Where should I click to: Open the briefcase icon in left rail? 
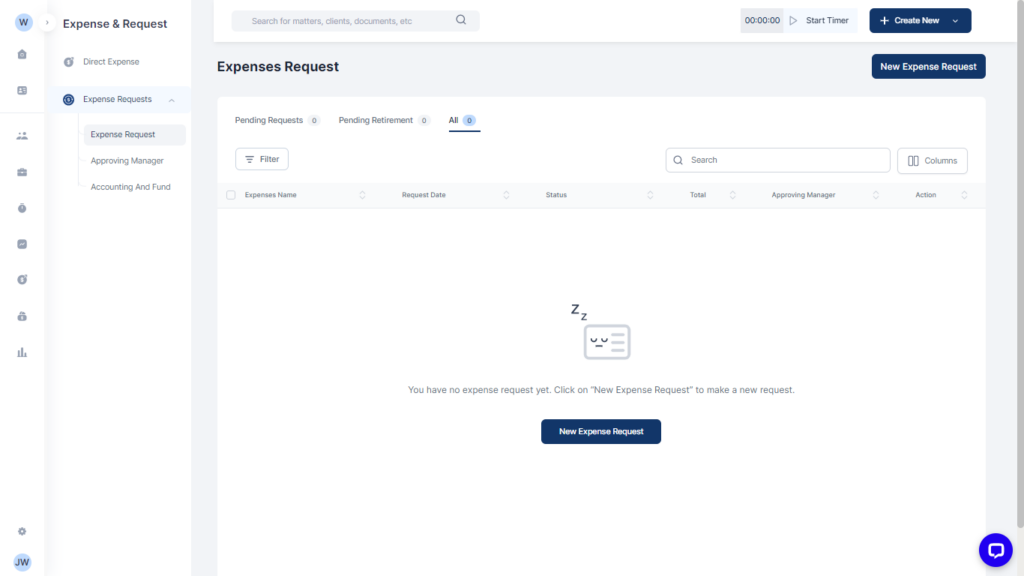coord(22,172)
